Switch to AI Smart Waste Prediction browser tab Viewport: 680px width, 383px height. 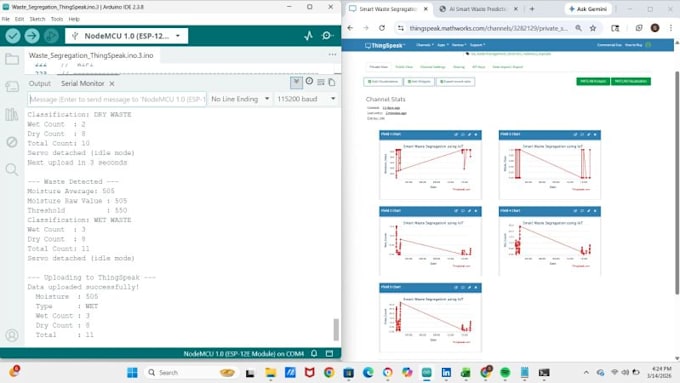[x=477, y=9]
